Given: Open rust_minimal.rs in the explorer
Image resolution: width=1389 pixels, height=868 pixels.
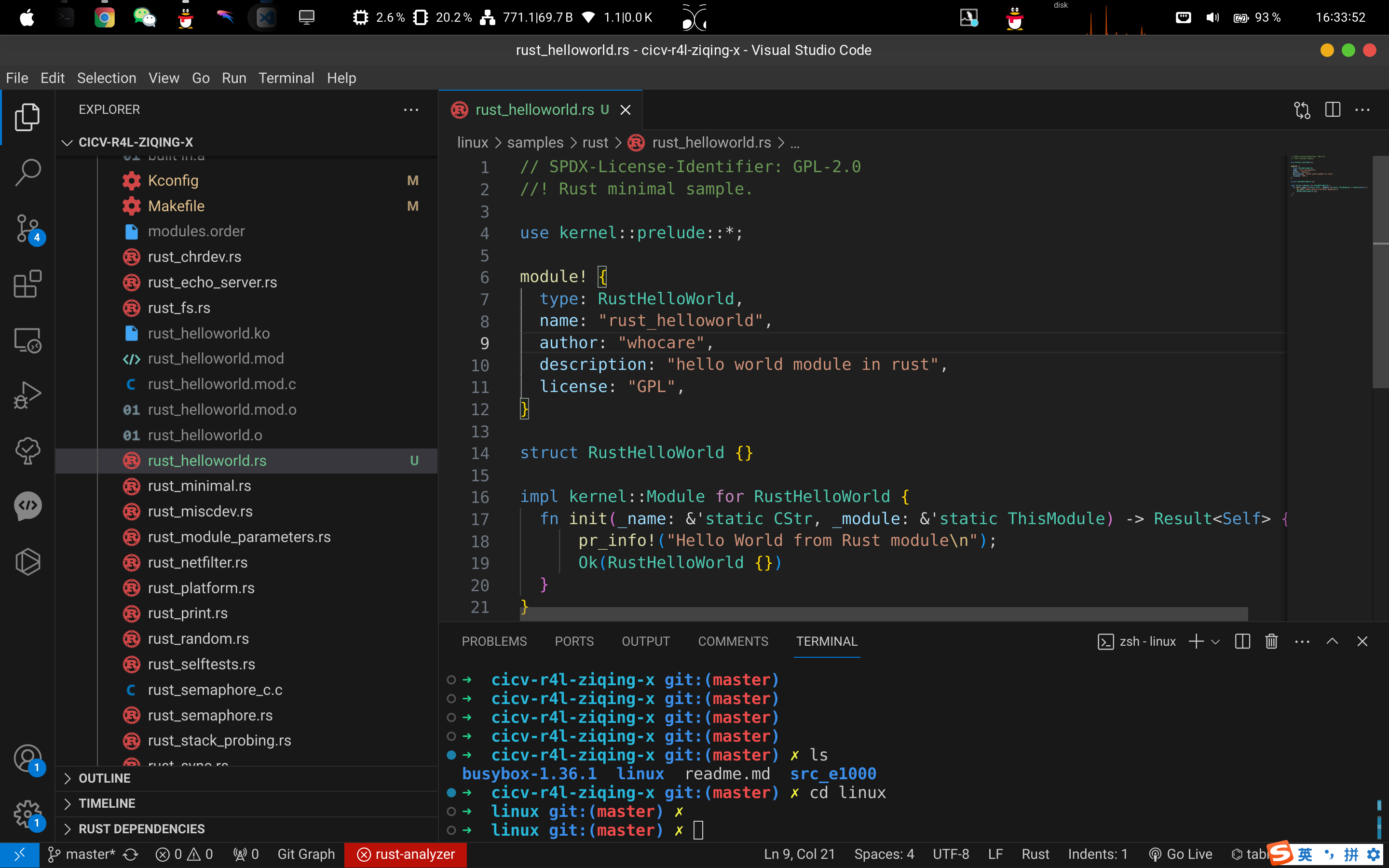Looking at the screenshot, I should click(x=199, y=486).
